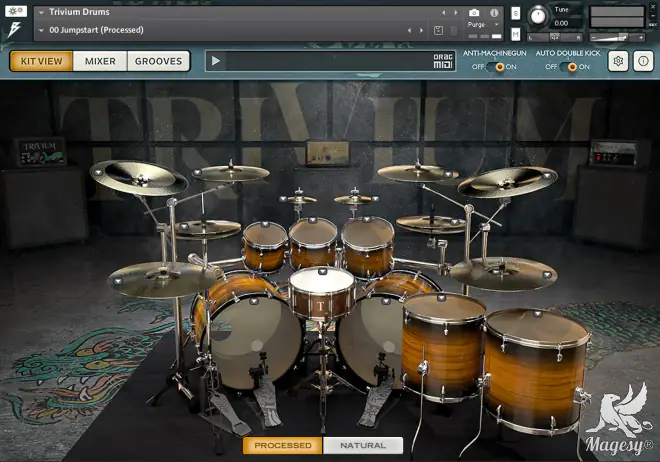The height and width of the screenshot is (462, 660).
Task: Click the instrument name Trivium Drums
Action: pos(79,12)
